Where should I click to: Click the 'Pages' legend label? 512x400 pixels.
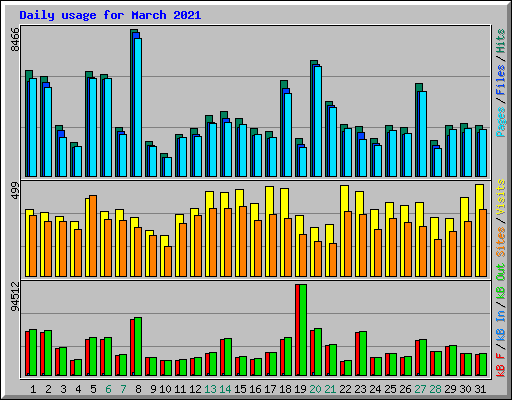[x=501, y=122]
